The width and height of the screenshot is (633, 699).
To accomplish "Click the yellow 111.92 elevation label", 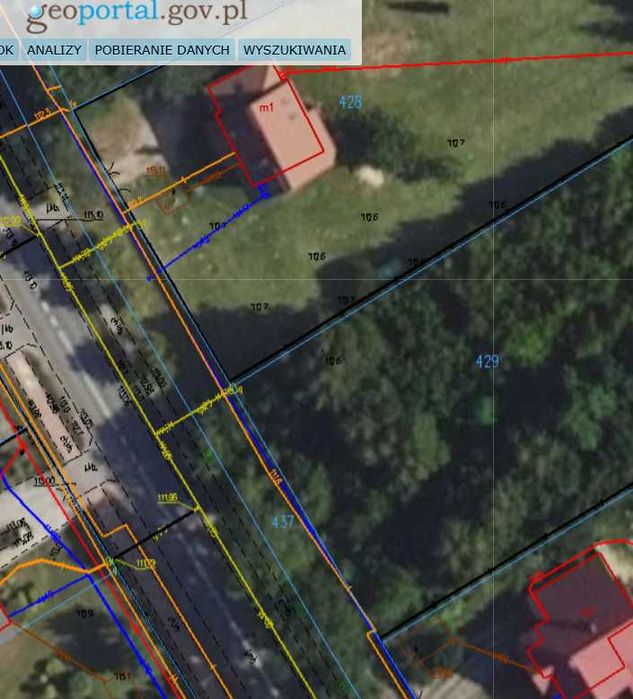I will coord(146,564).
